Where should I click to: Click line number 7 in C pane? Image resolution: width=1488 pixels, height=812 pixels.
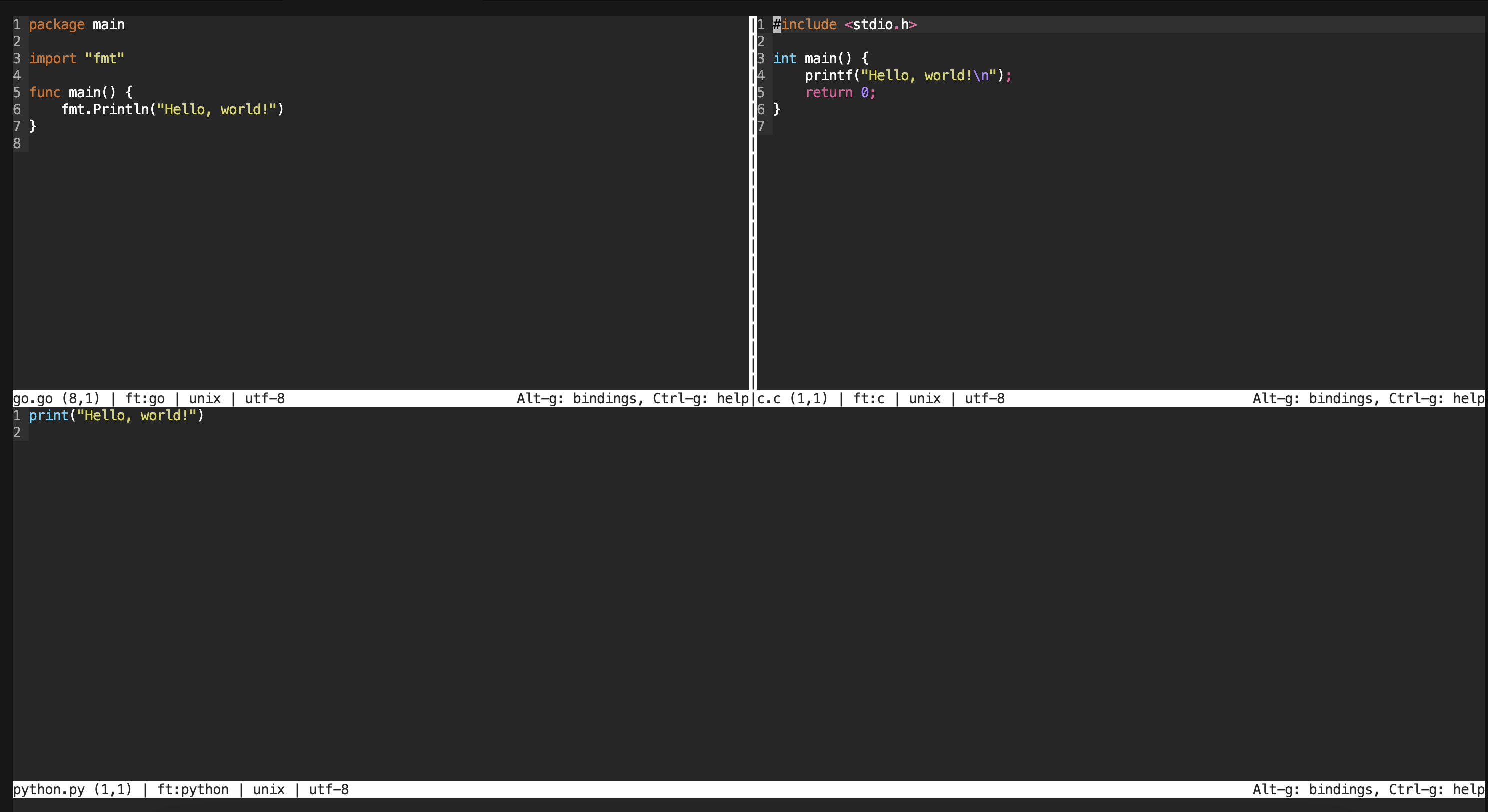761,126
